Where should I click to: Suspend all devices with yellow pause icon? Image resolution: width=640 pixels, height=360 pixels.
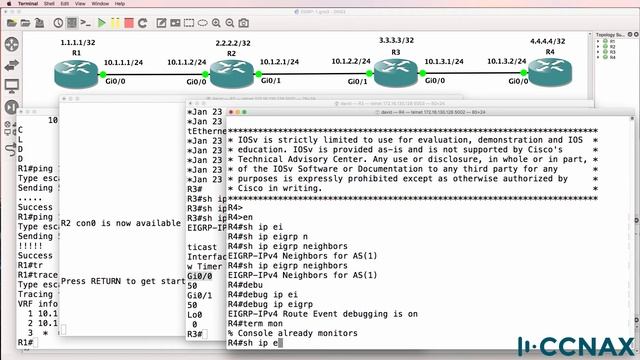pyautogui.click(x=115, y=23)
